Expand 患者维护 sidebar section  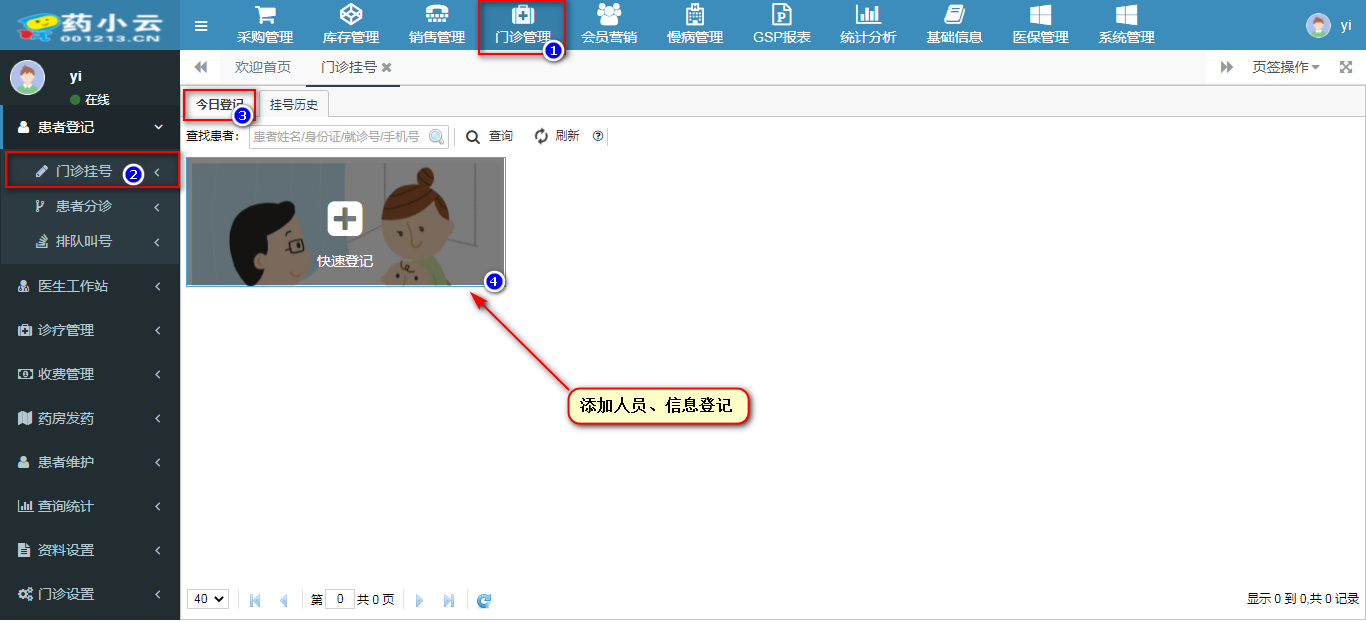[90, 462]
